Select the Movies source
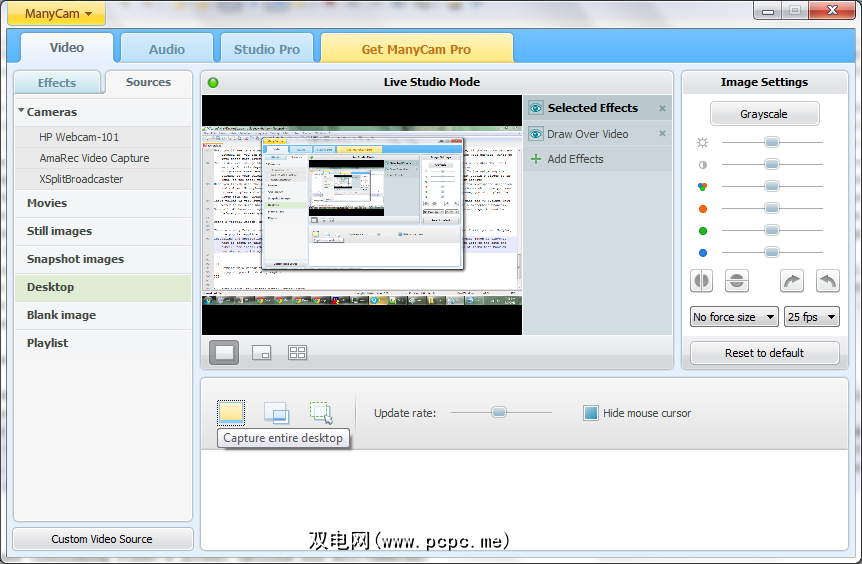 pyautogui.click(x=103, y=203)
